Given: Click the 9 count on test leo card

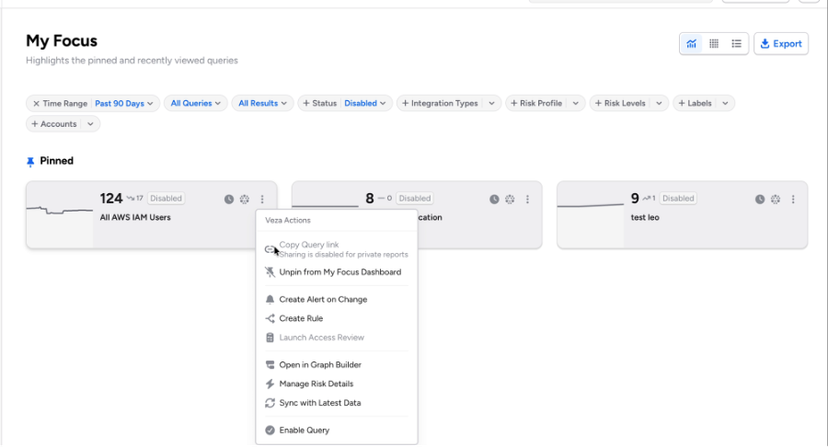Looking at the screenshot, I should [635, 199].
